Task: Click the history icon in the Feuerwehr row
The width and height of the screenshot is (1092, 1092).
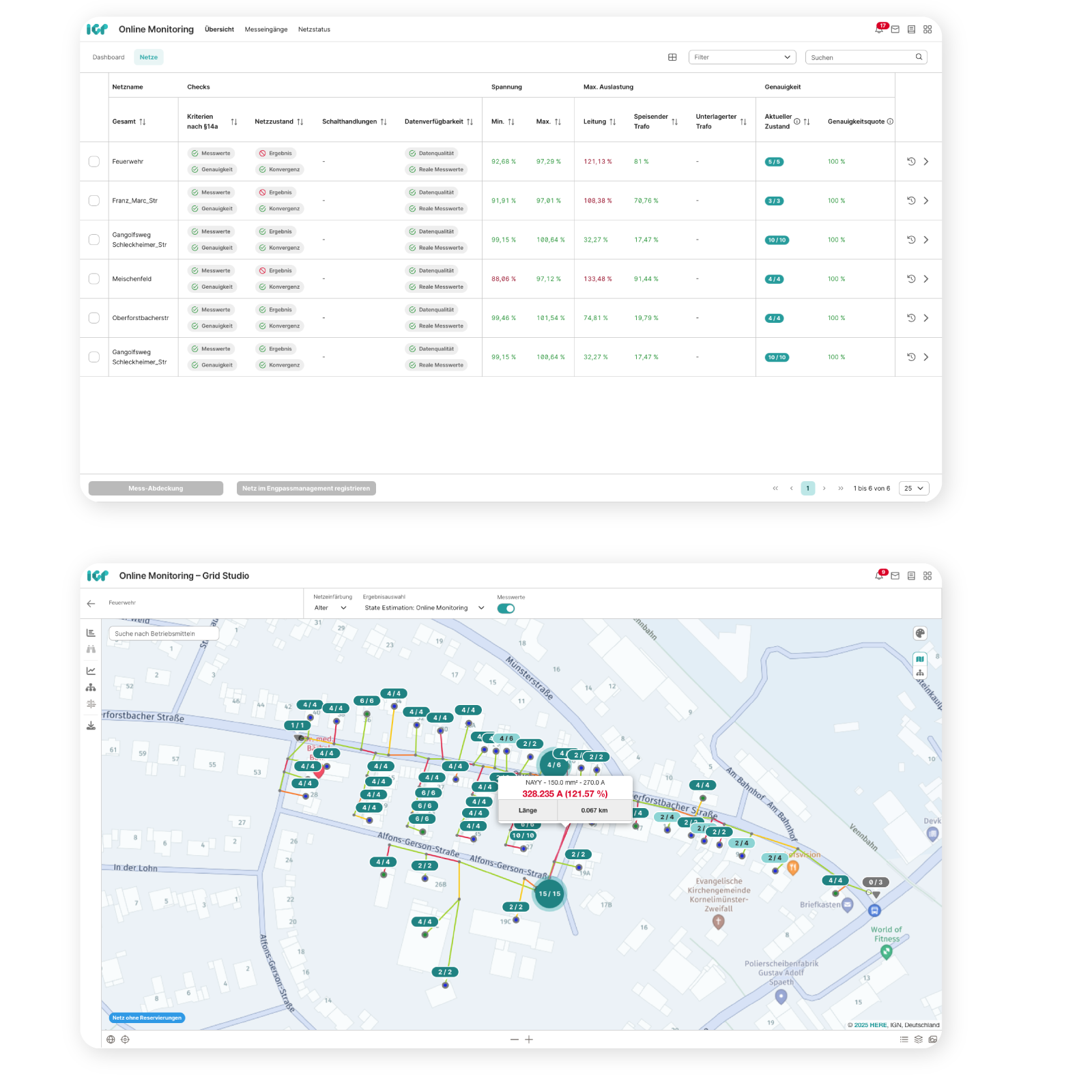Action: [910, 162]
